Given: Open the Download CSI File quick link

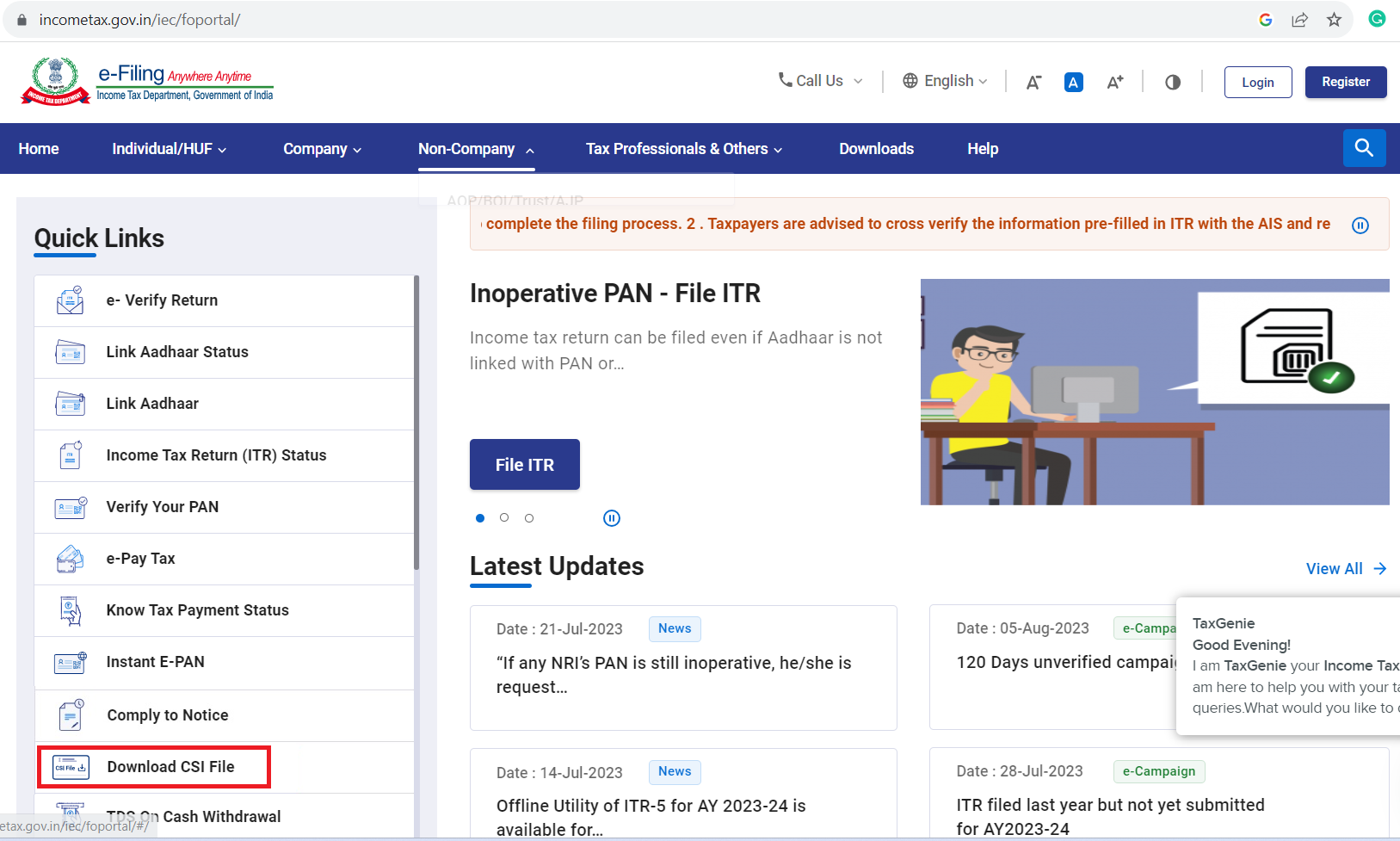Looking at the screenshot, I should pyautogui.click(x=170, y=767).
